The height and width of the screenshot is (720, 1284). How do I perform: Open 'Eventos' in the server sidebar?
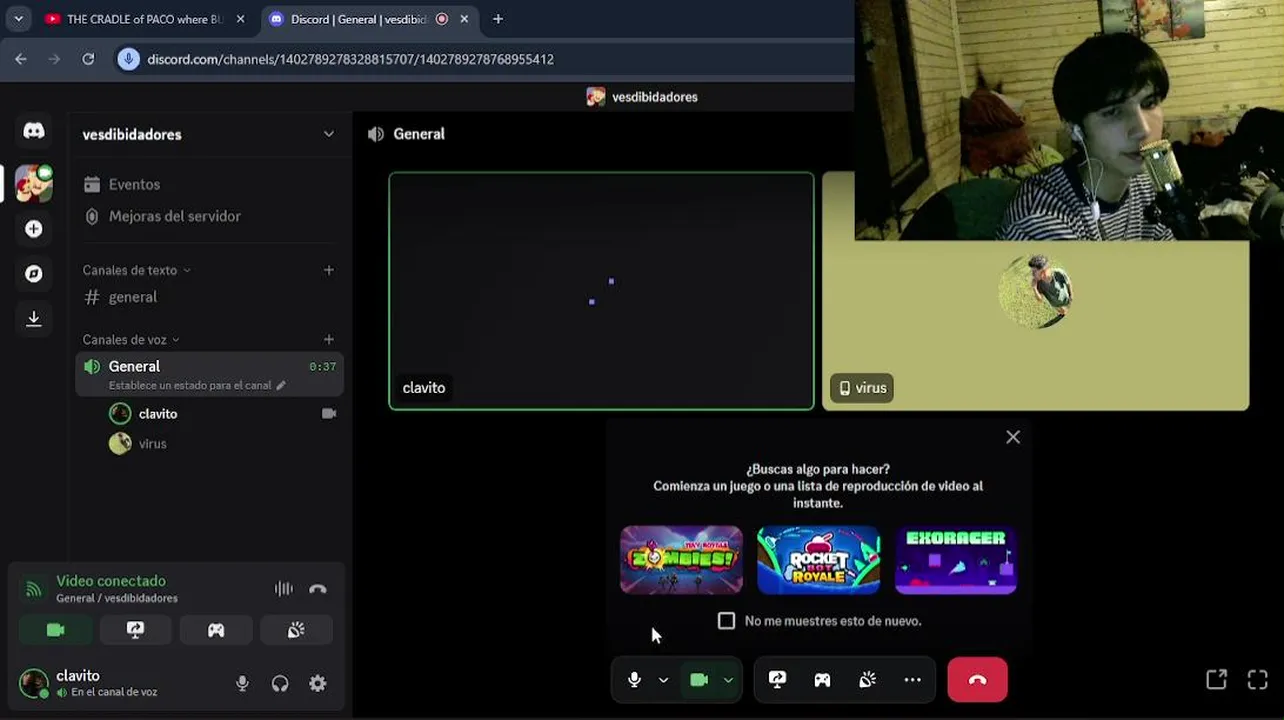(134, 185)
